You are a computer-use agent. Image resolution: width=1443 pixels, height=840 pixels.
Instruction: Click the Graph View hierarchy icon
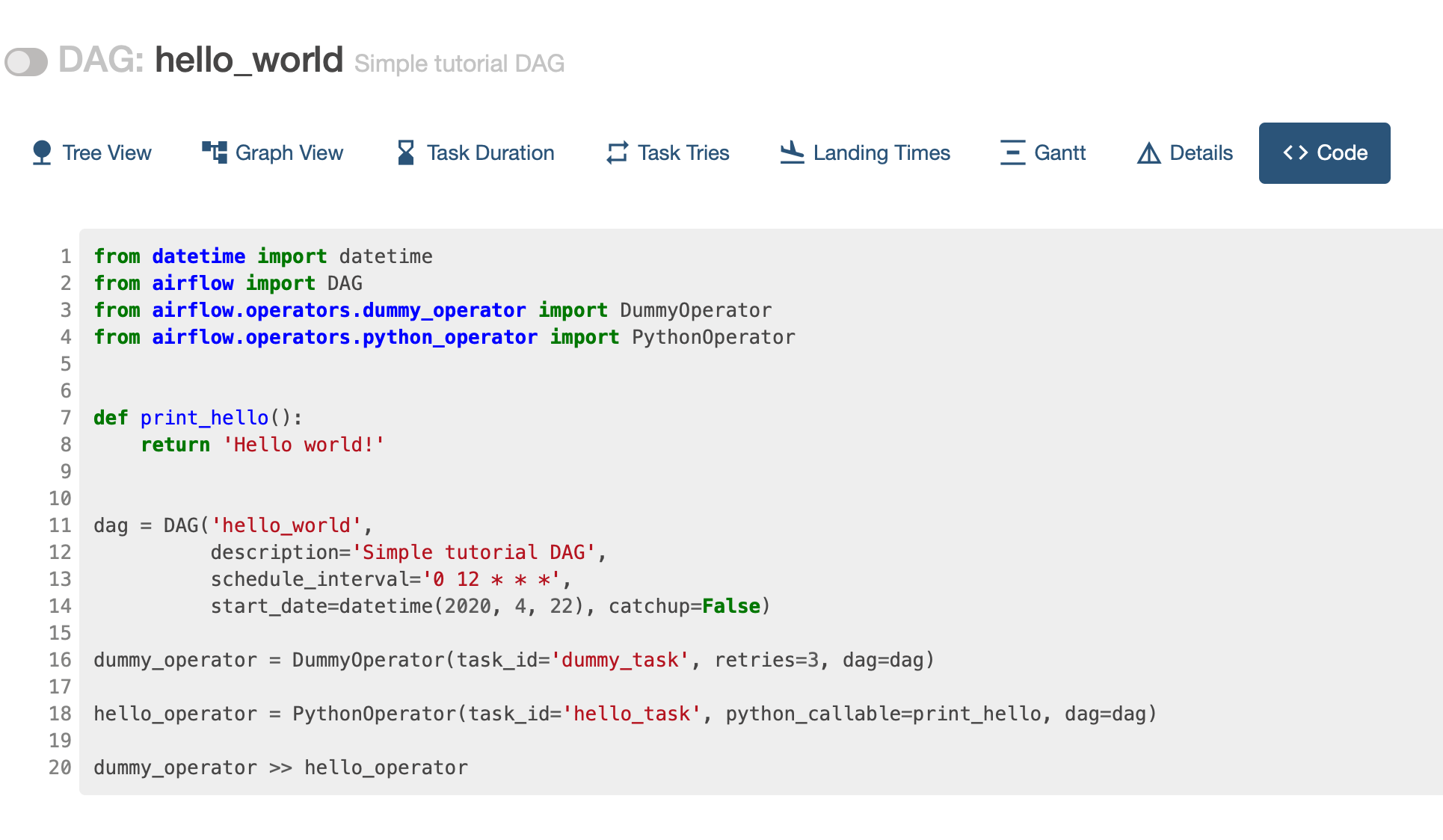[215, 152]
